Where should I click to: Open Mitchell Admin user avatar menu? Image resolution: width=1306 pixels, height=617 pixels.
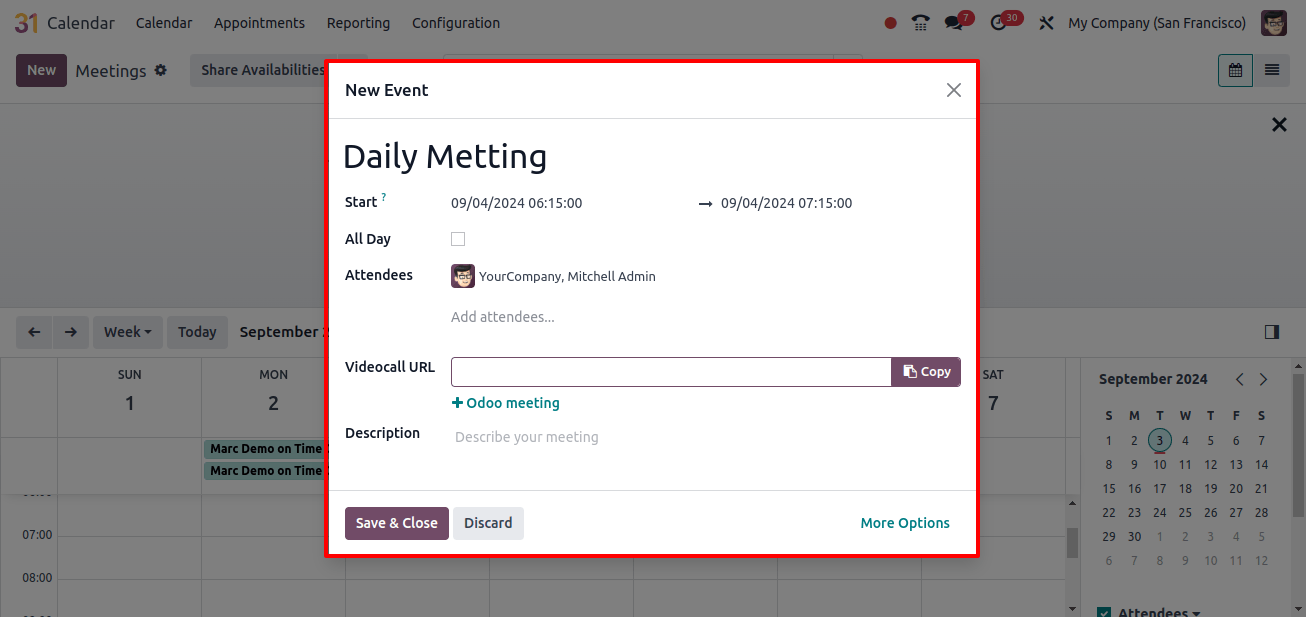pos(1274,23)
